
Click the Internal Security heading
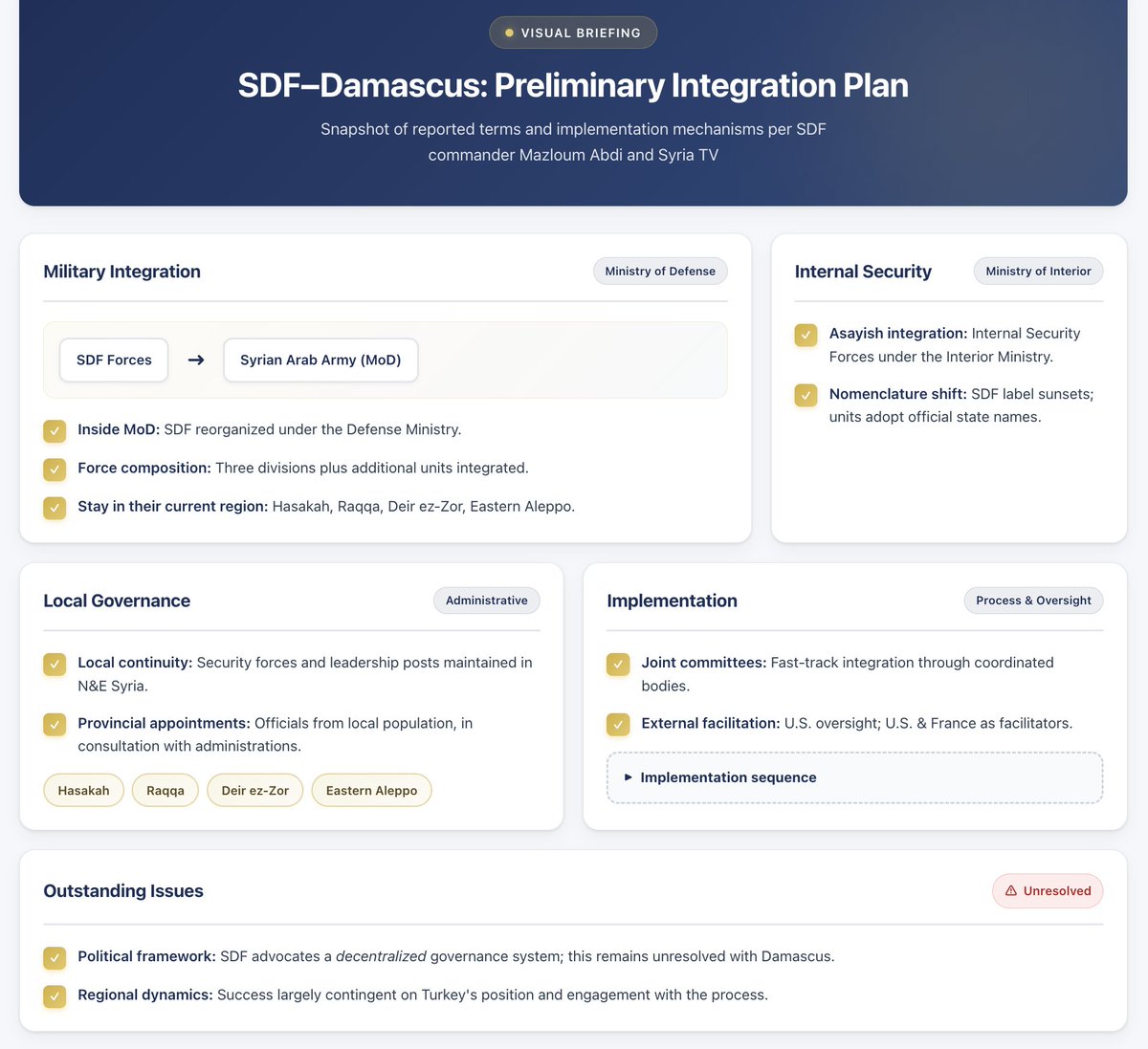tap(863, 272)
